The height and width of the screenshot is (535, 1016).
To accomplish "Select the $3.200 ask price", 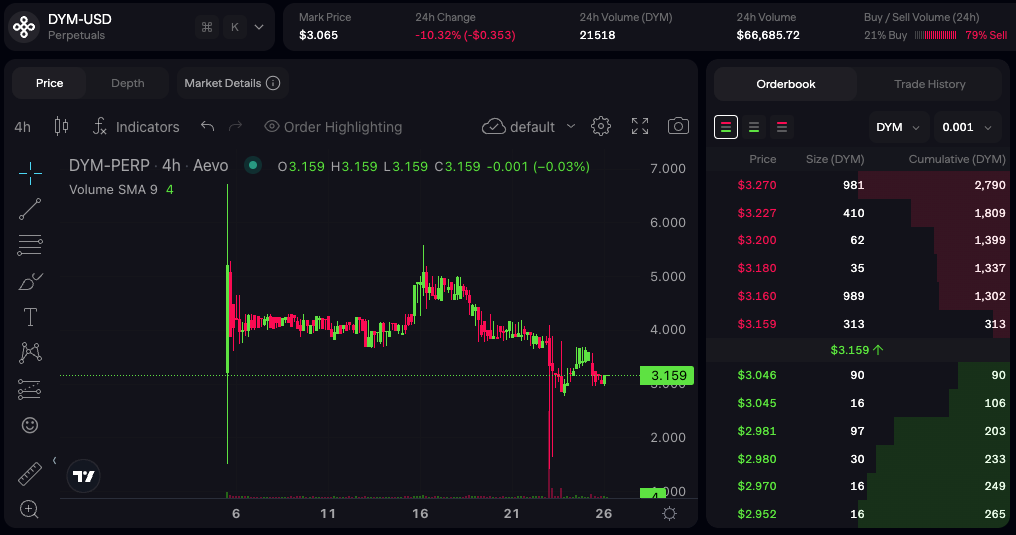I will tap(757, 240).
